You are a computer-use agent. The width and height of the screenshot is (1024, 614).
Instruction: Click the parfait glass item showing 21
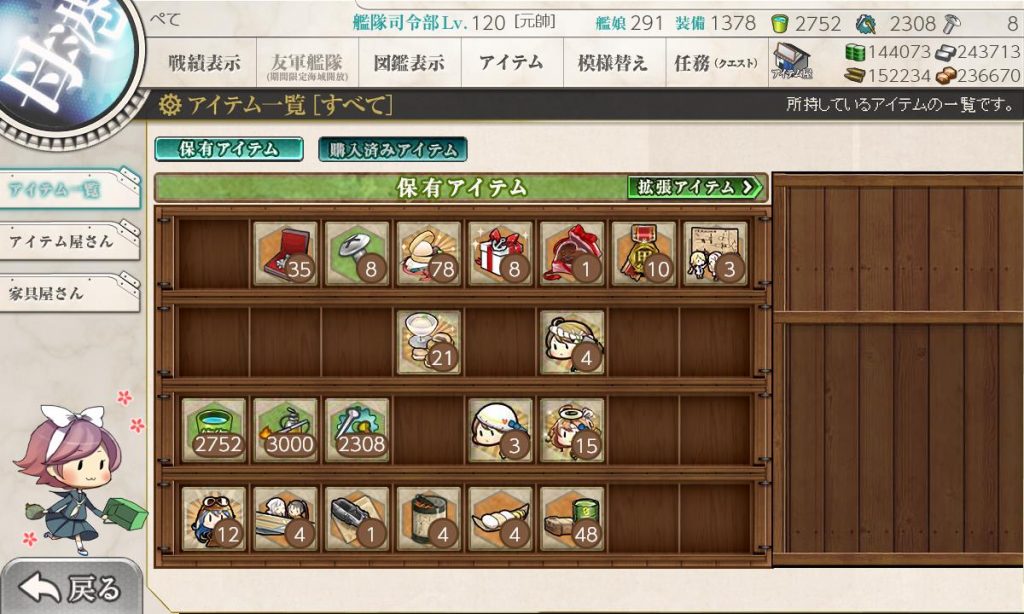click(x=429, y=342)
